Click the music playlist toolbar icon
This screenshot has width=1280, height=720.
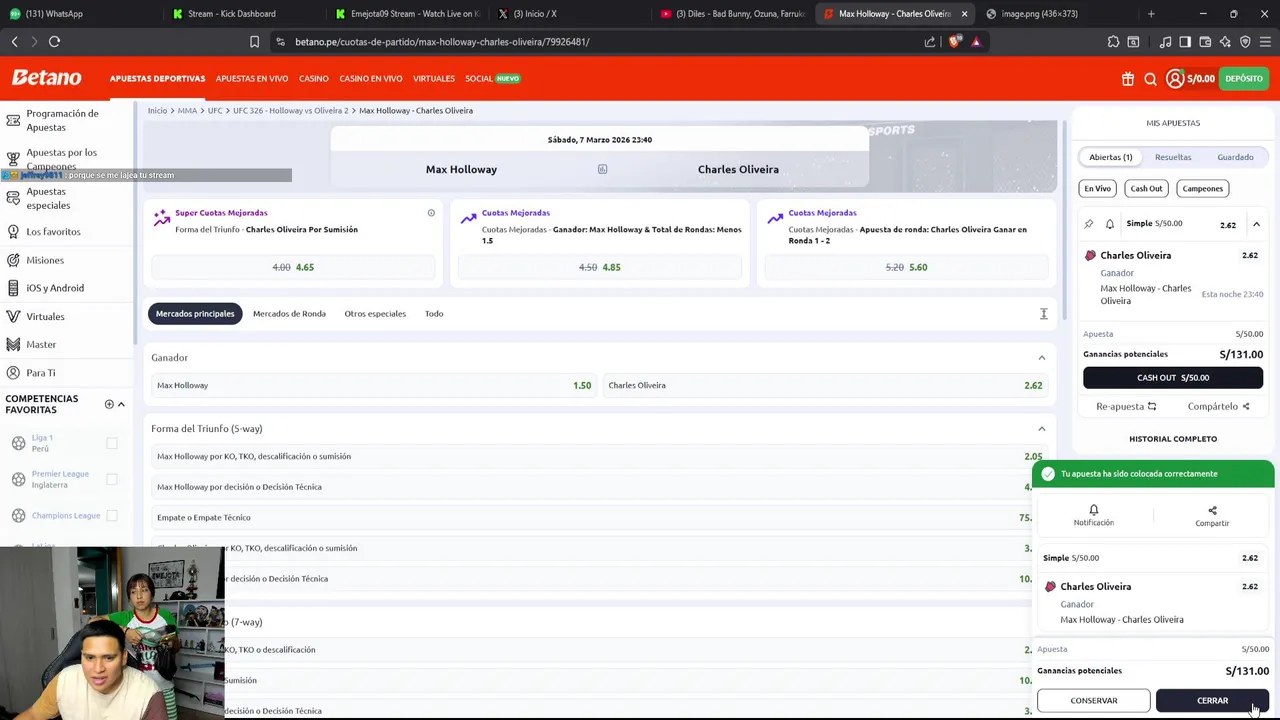tap(1165, 42)
